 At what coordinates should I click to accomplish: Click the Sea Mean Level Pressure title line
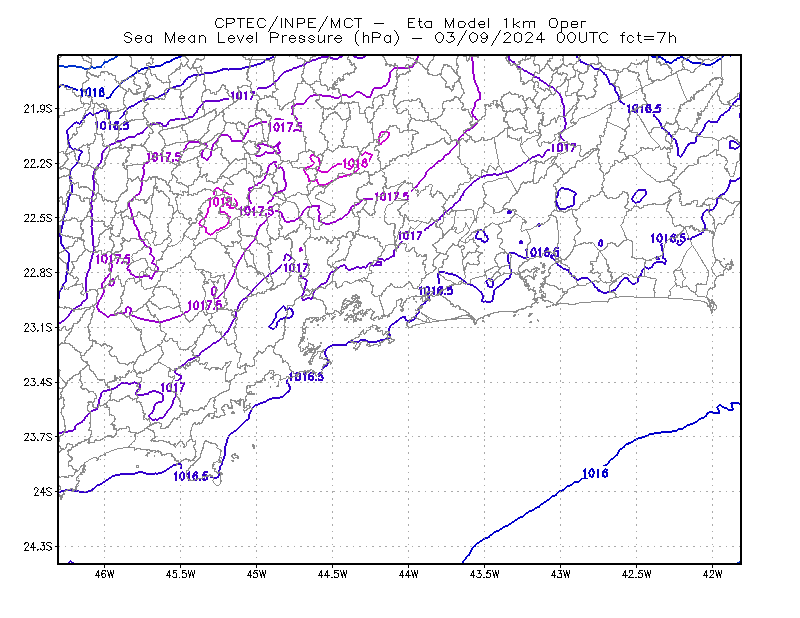(400, 38)
